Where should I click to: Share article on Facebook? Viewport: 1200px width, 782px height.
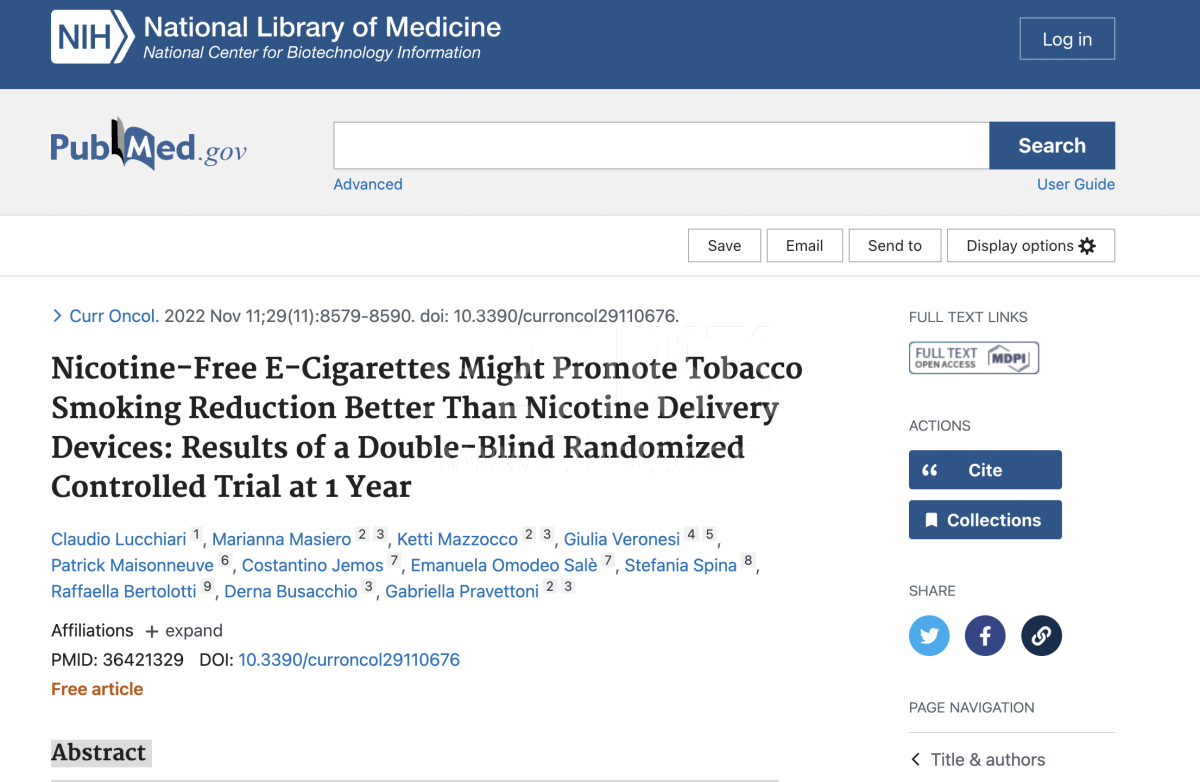985,635
